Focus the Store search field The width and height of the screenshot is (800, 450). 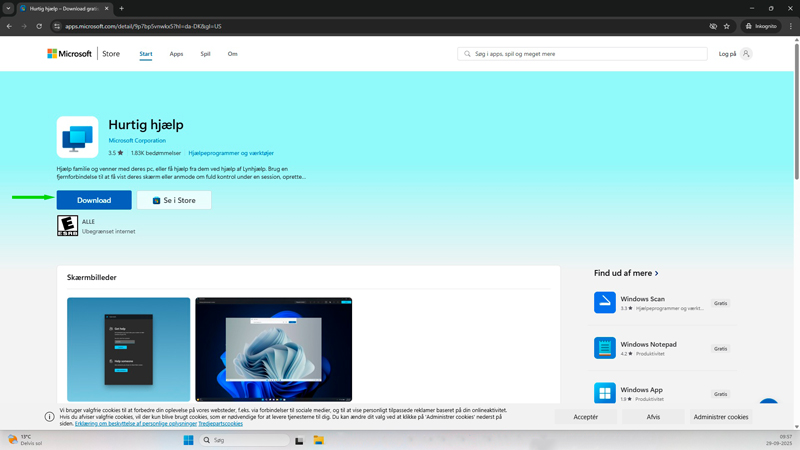(582, 54)
